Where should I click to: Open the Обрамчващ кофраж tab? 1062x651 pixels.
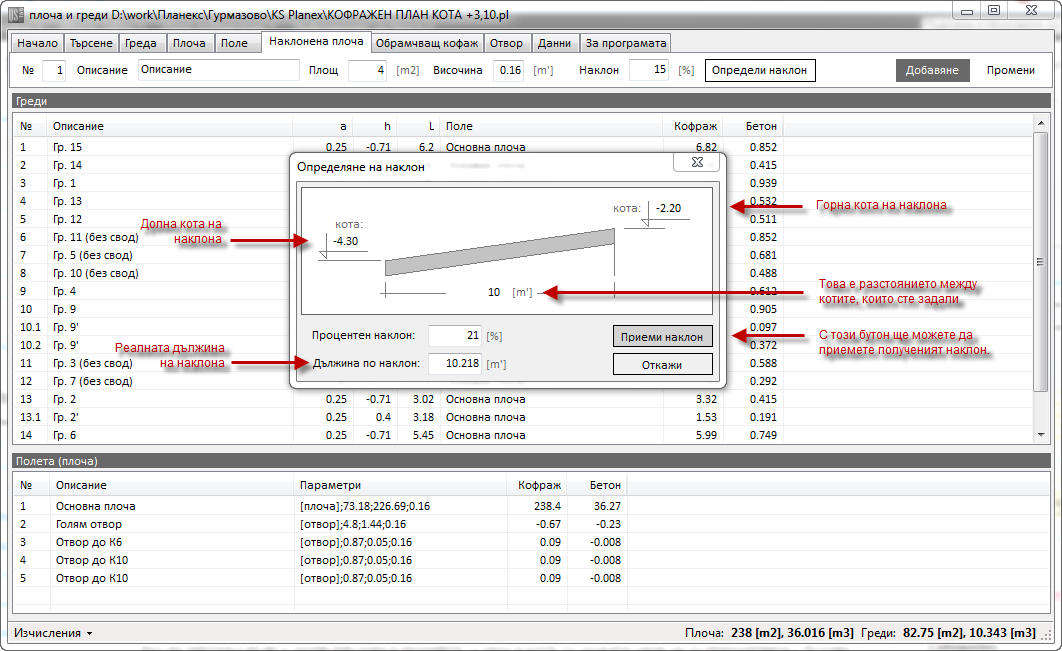pyautogui.click(x=428, y=43)
